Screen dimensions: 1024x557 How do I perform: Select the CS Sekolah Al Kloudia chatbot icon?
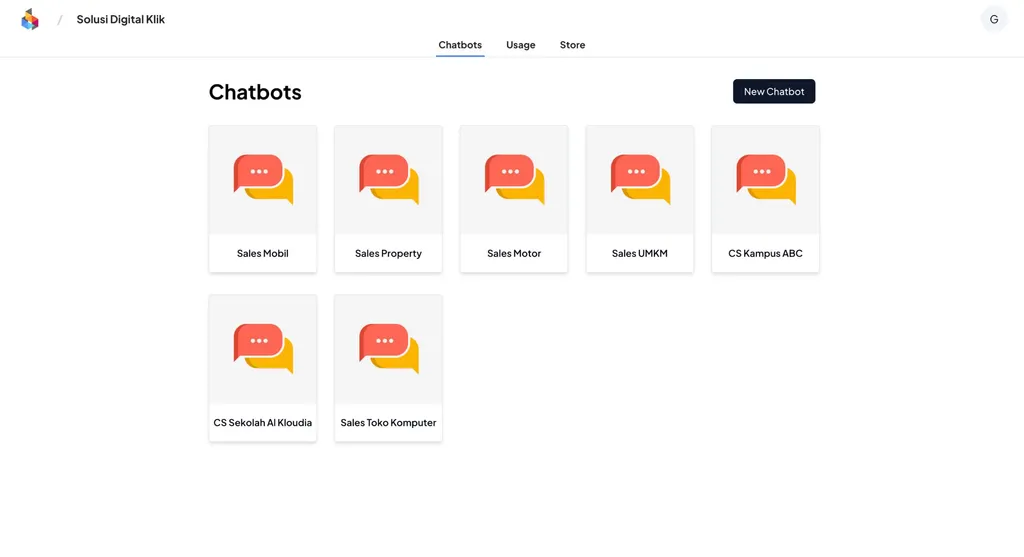tap(263, 348)
